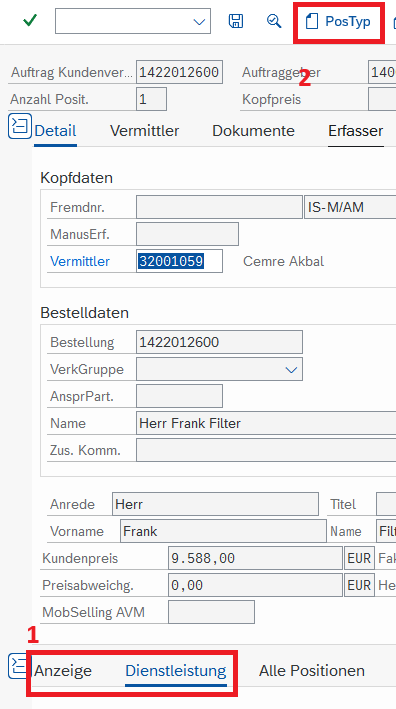Click the magnifier check icon
This screenshot has height=709, width=396.
(x=274, y=21)
